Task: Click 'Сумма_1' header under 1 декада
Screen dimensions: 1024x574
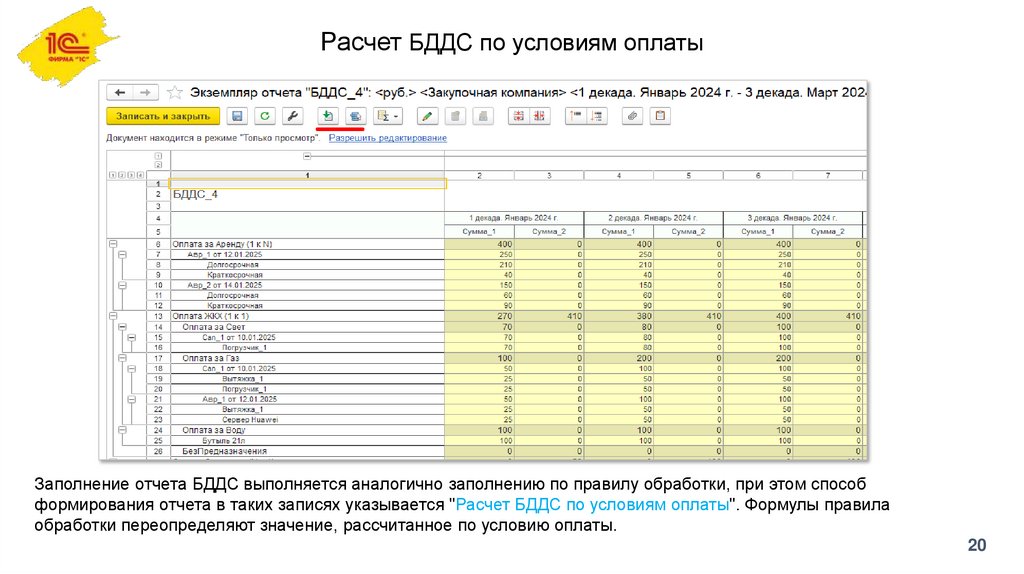Action: [479, 232]
